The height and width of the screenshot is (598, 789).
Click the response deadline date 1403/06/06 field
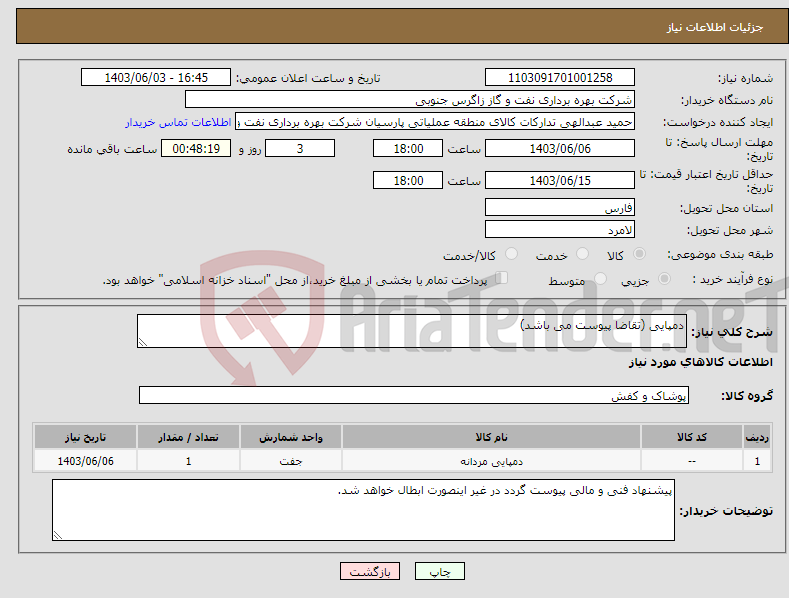[x=560, y=148]
